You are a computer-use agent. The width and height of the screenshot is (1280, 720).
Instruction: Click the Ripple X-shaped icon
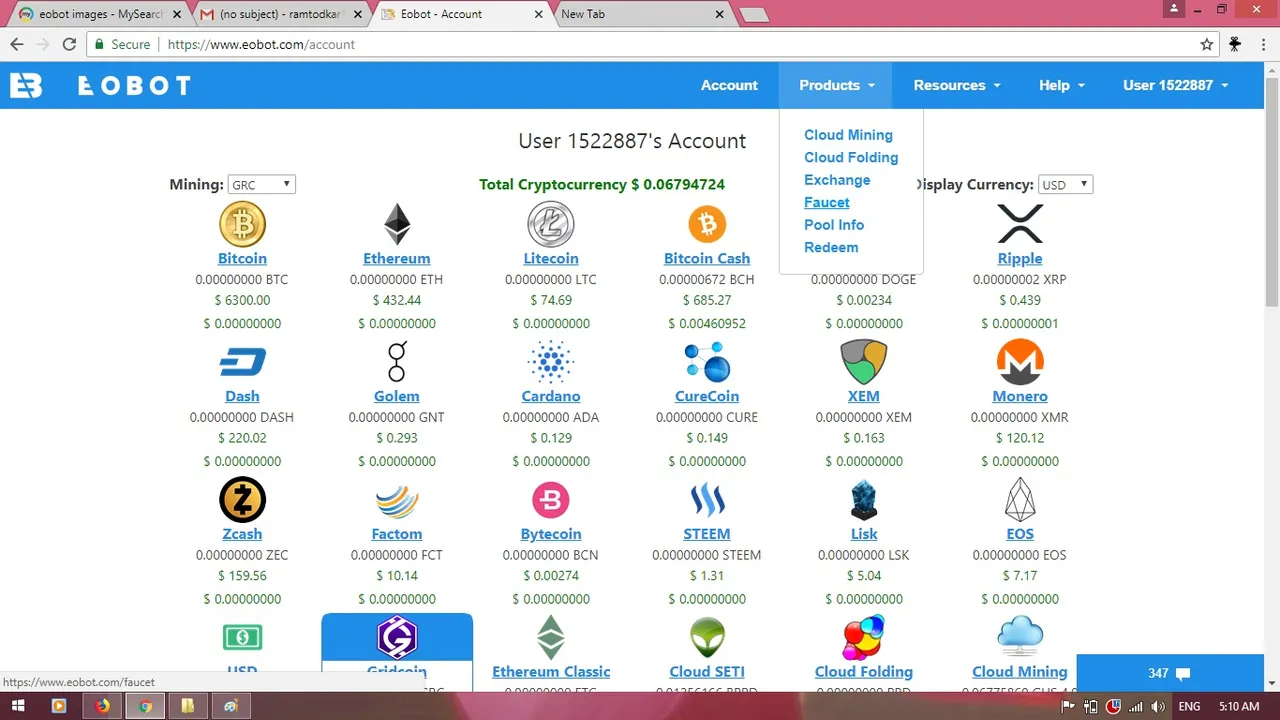1020,224
